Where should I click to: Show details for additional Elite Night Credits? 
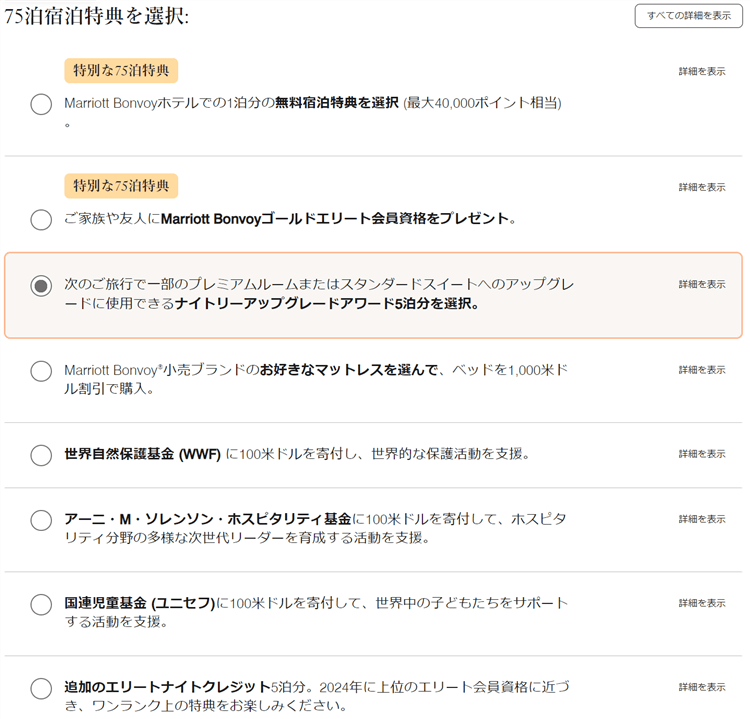[x=701, y=687]
